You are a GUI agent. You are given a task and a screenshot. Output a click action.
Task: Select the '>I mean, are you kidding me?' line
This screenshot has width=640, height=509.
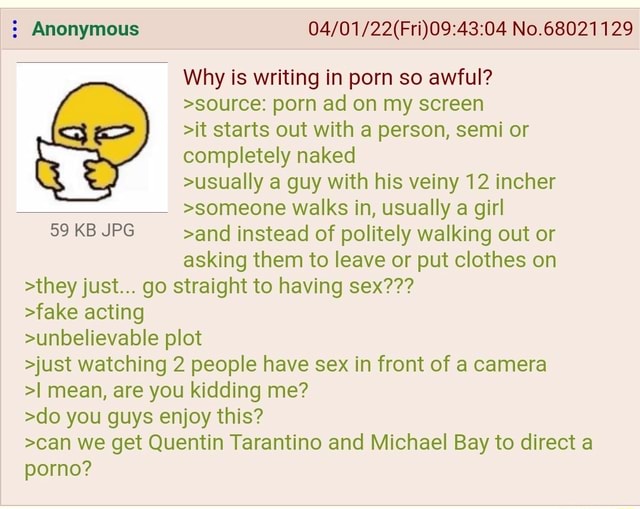coord(166,390)
